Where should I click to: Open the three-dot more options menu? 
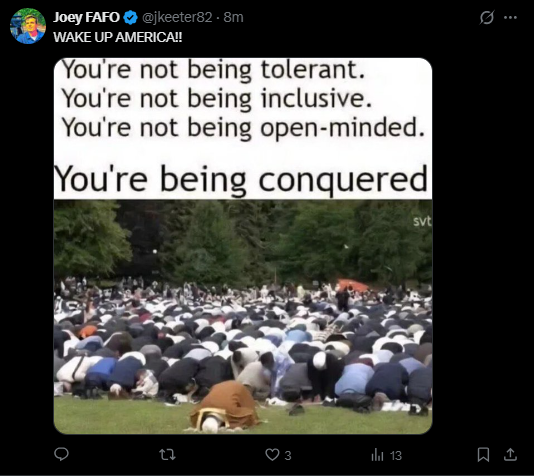point(510,17)
